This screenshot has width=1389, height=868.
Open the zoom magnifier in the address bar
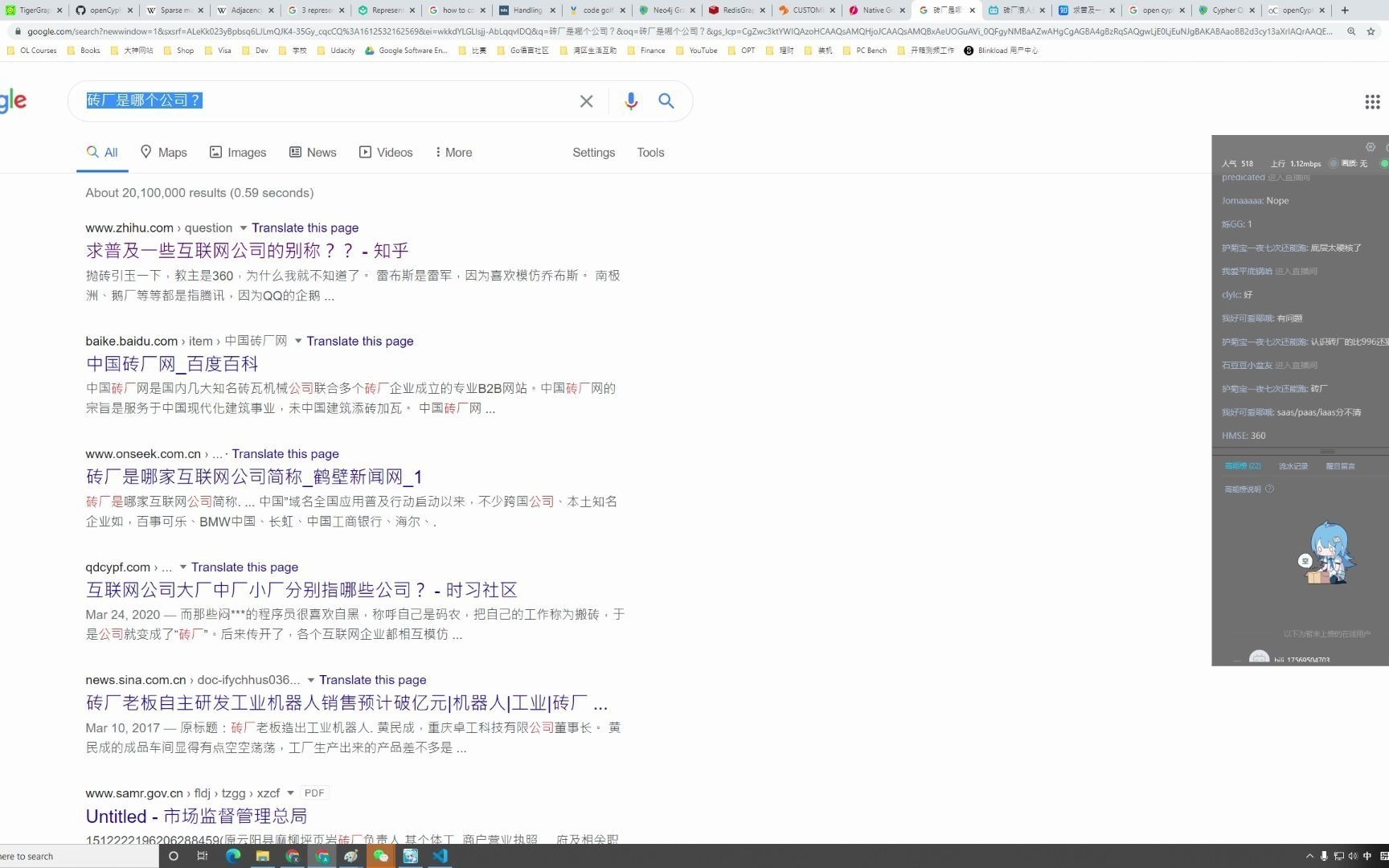pyautogui.click(x=1351, y=31)
